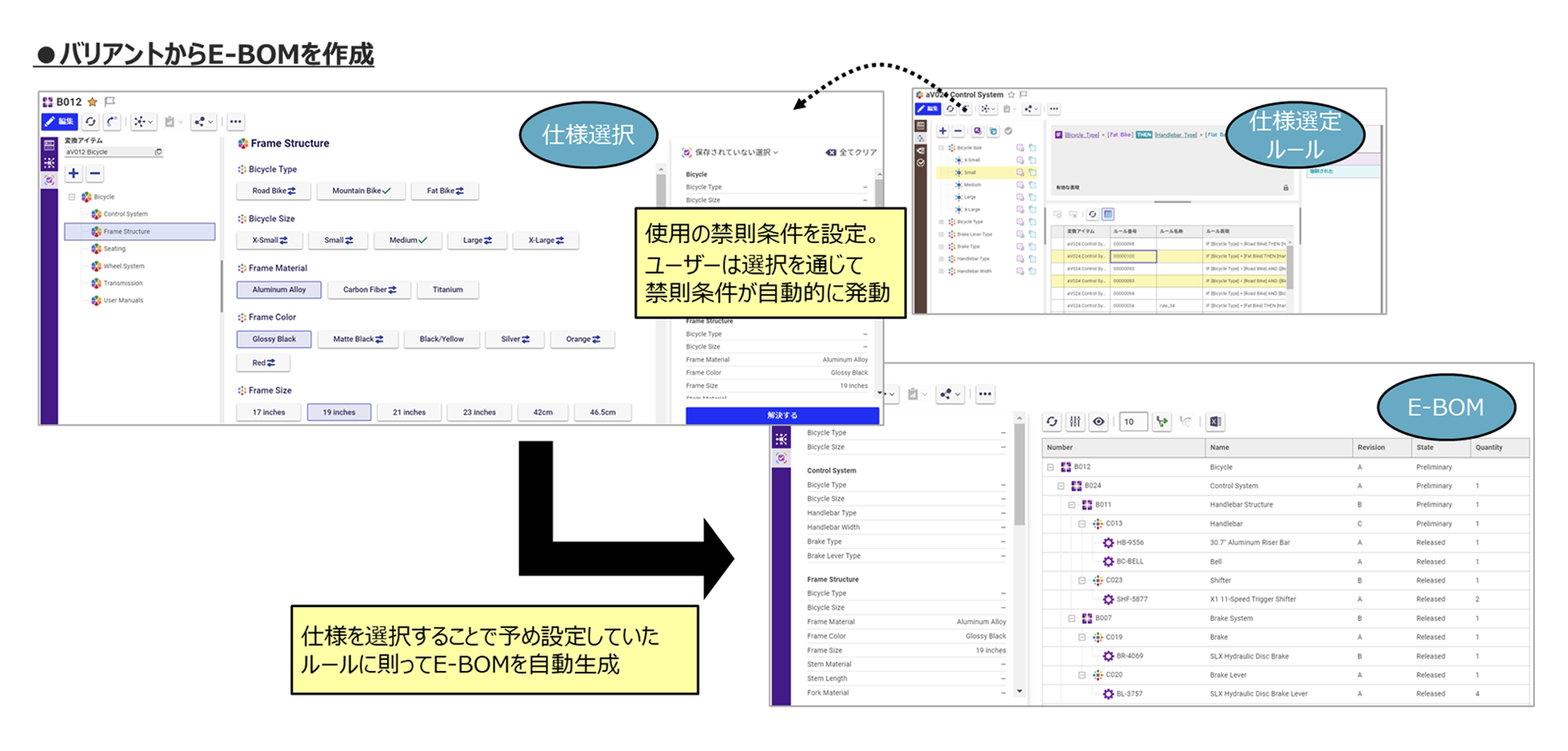Select the Carbon Fiber frame material option
This screenshot has width=1568, height=751.
(x=369, y=290)
